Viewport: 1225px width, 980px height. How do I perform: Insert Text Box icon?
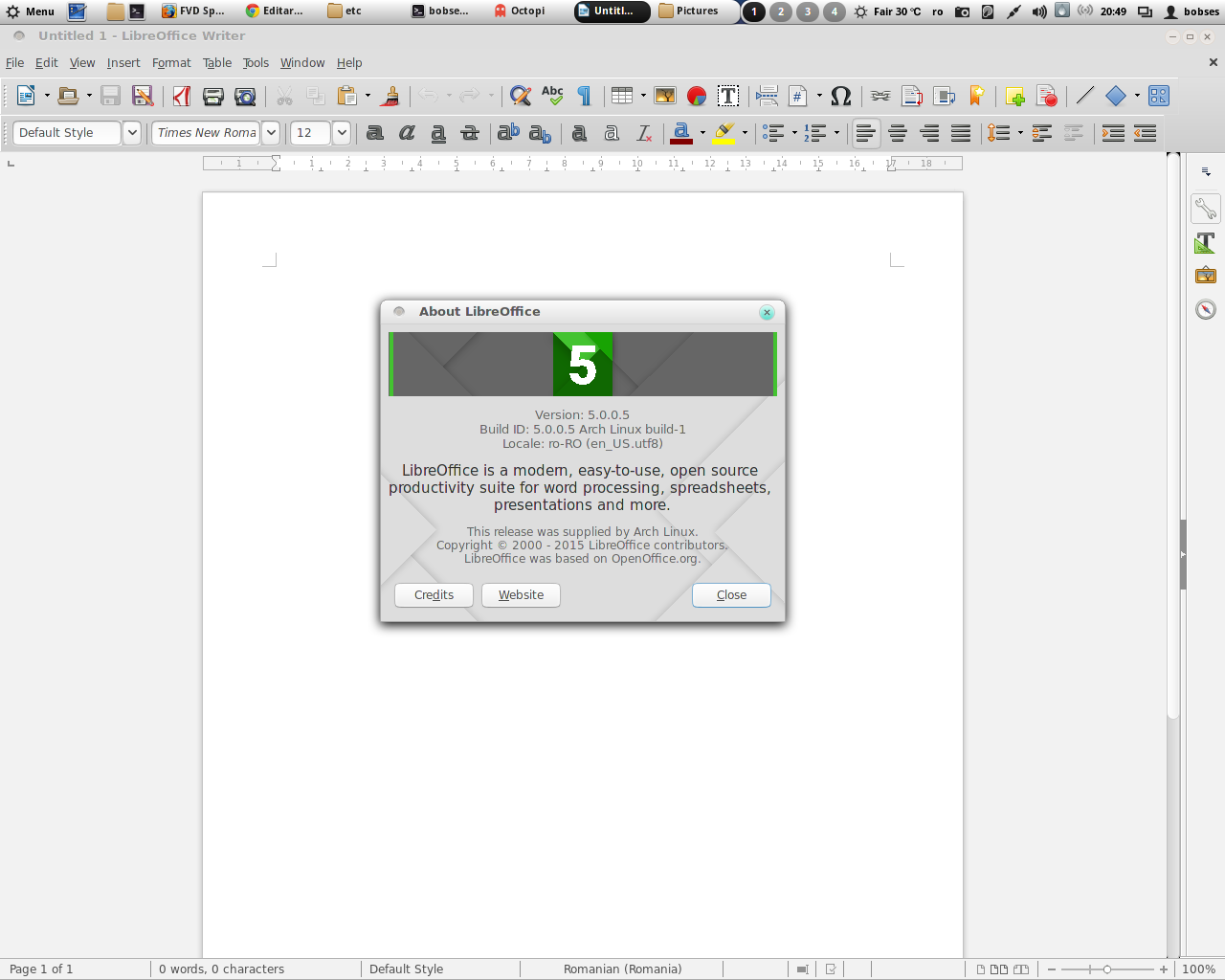pyautogui.click(x=728, y=96)
